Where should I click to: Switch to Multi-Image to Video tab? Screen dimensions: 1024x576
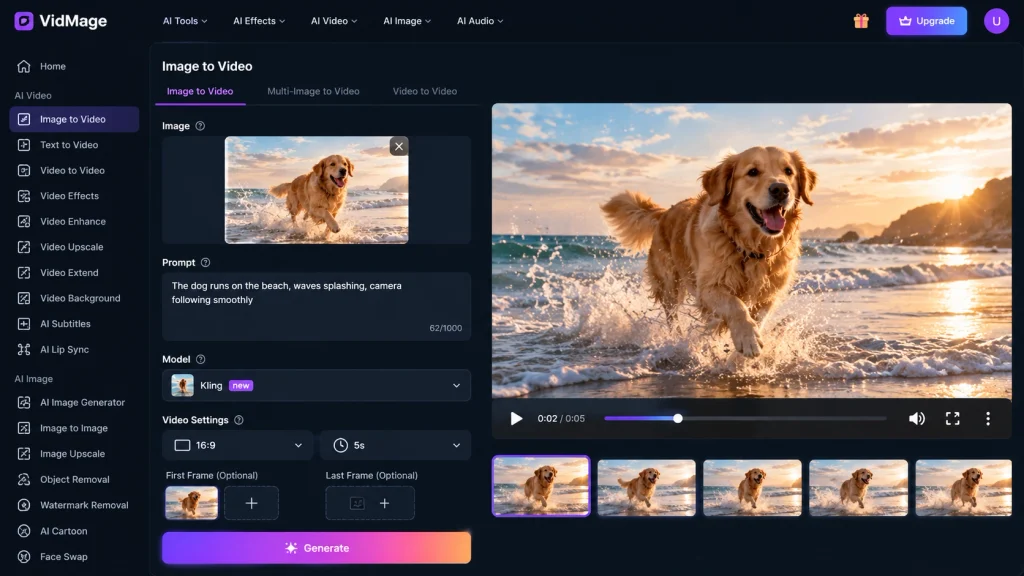(313, 91)
